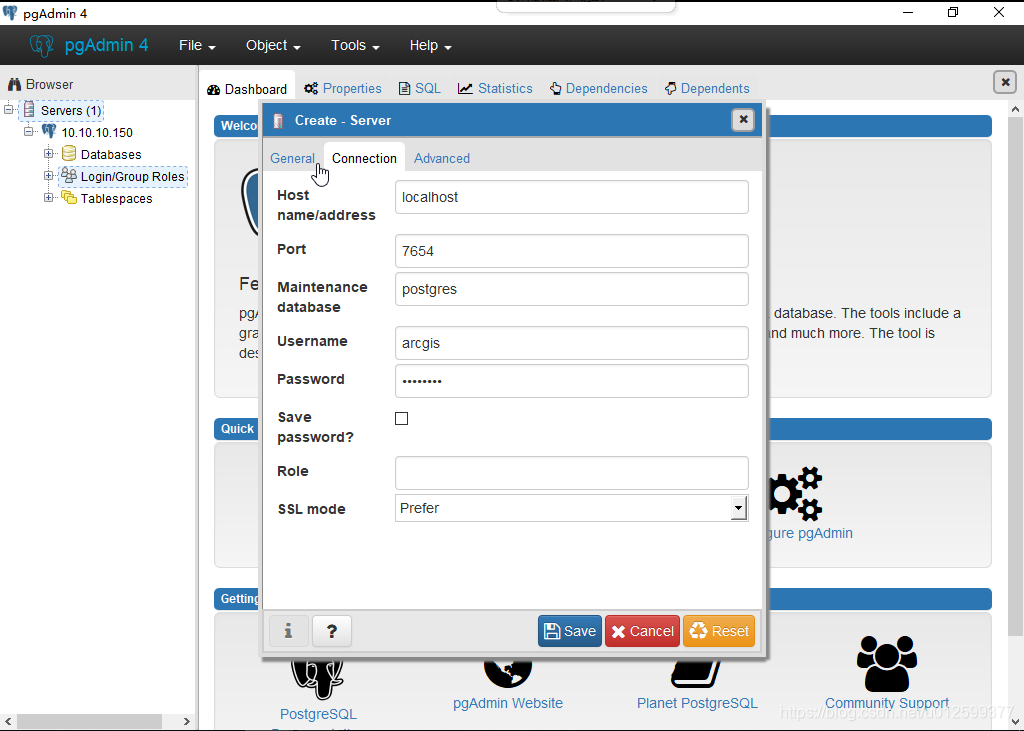This screenshot has width=1024, height=731.
Task: Expand the Login/Group Roles node
Action: [48, 176]
